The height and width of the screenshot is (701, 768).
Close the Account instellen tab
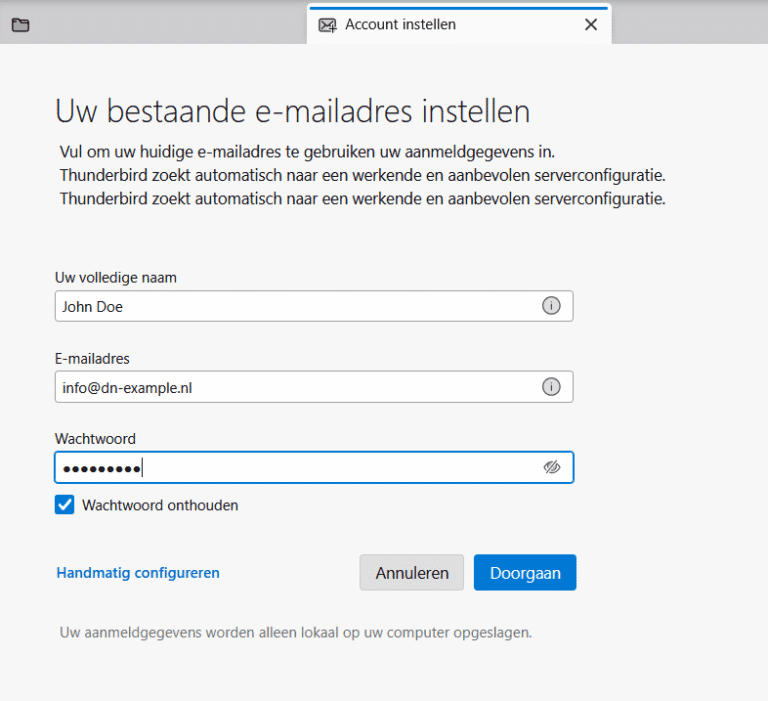coord(591,25)
